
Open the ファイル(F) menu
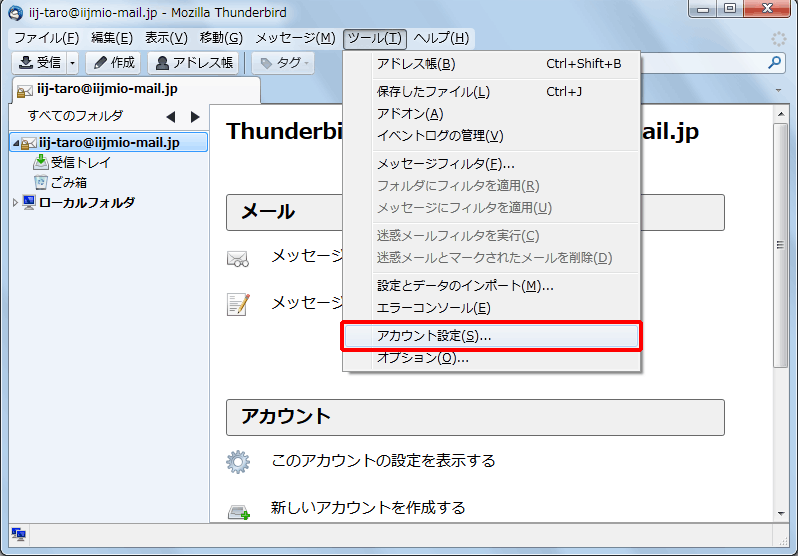(47, 38)
